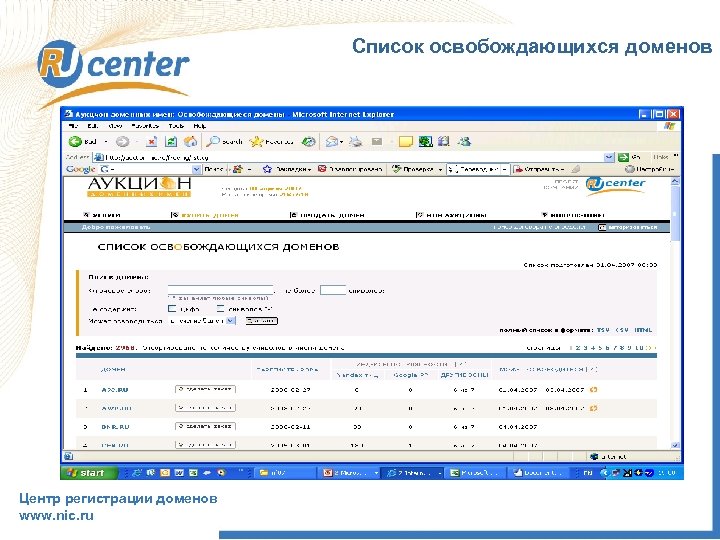
Task: Open the View menu
Action: 115,126
